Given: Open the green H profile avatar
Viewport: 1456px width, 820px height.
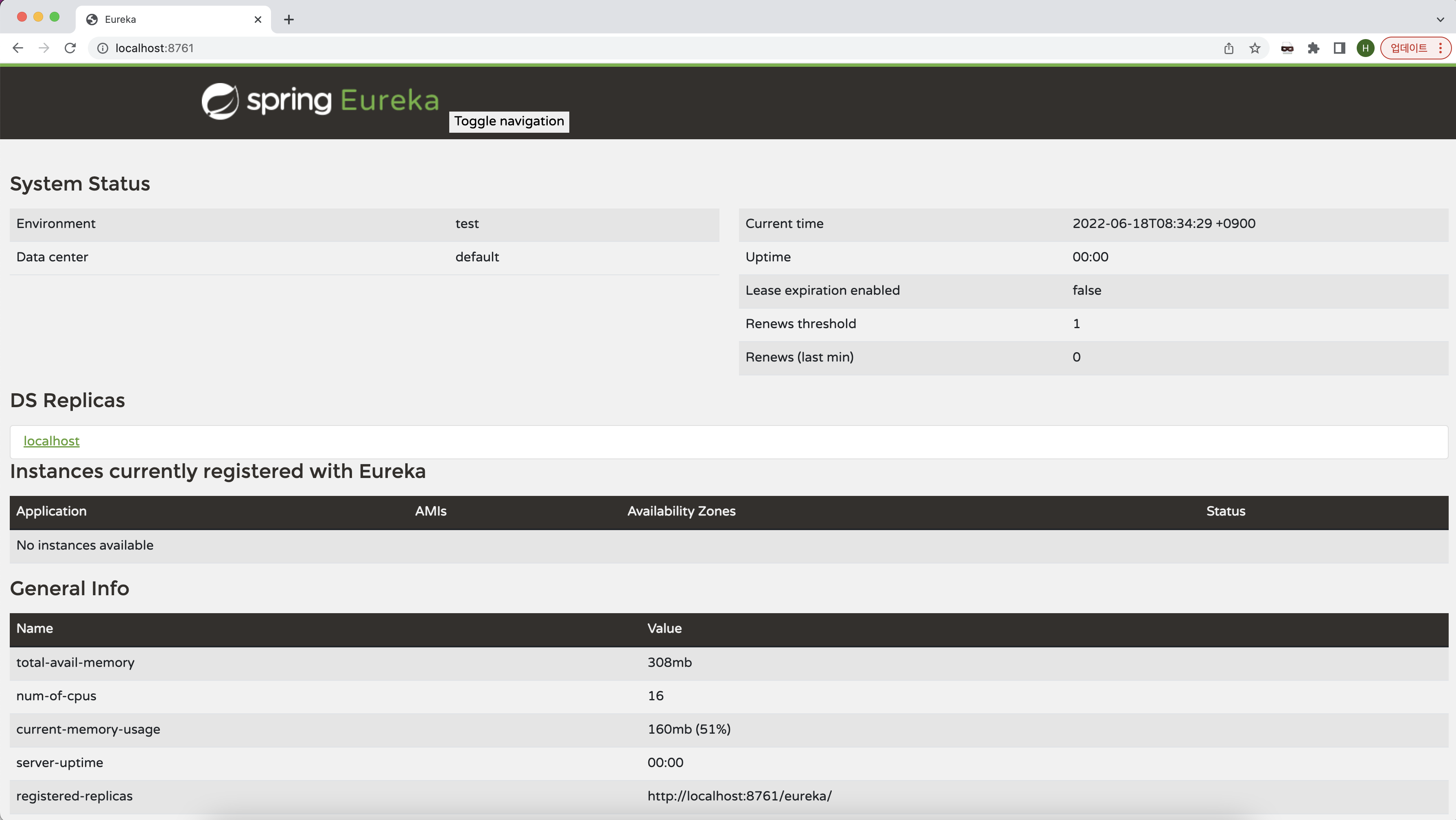Looking at the screenshot, I should point(1366,48).
